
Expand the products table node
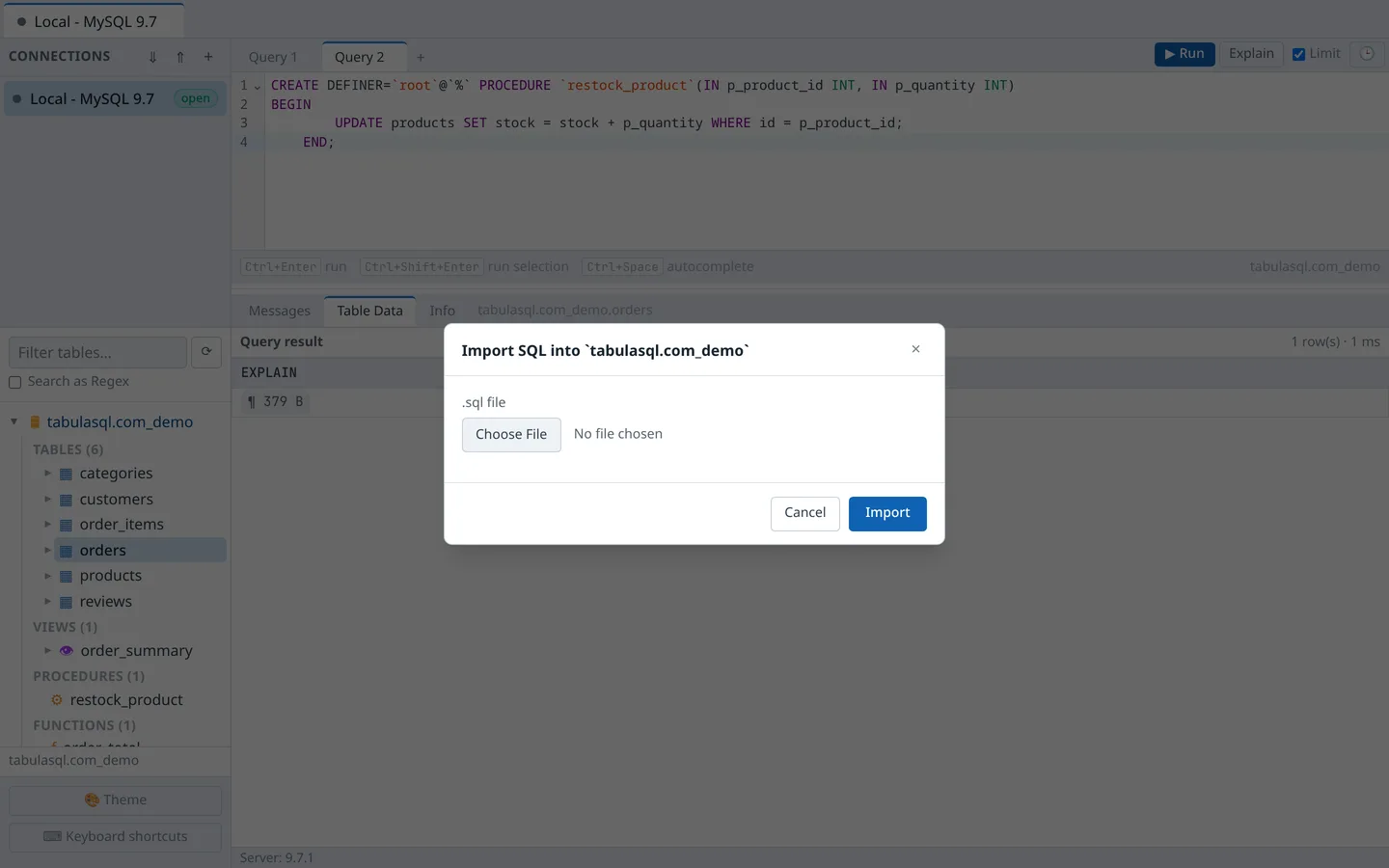[47, 576]
